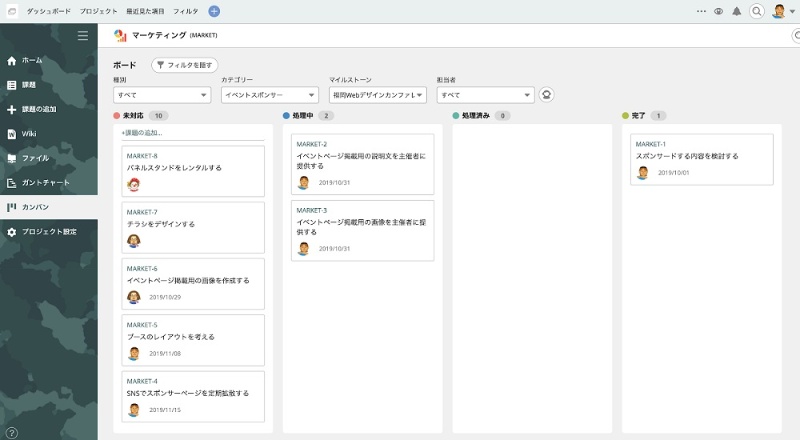Image resolution: width=800 pixels, height=440 pixels.
Task: Open the 最近見た項目 menu
Action: tap(145, 11)
